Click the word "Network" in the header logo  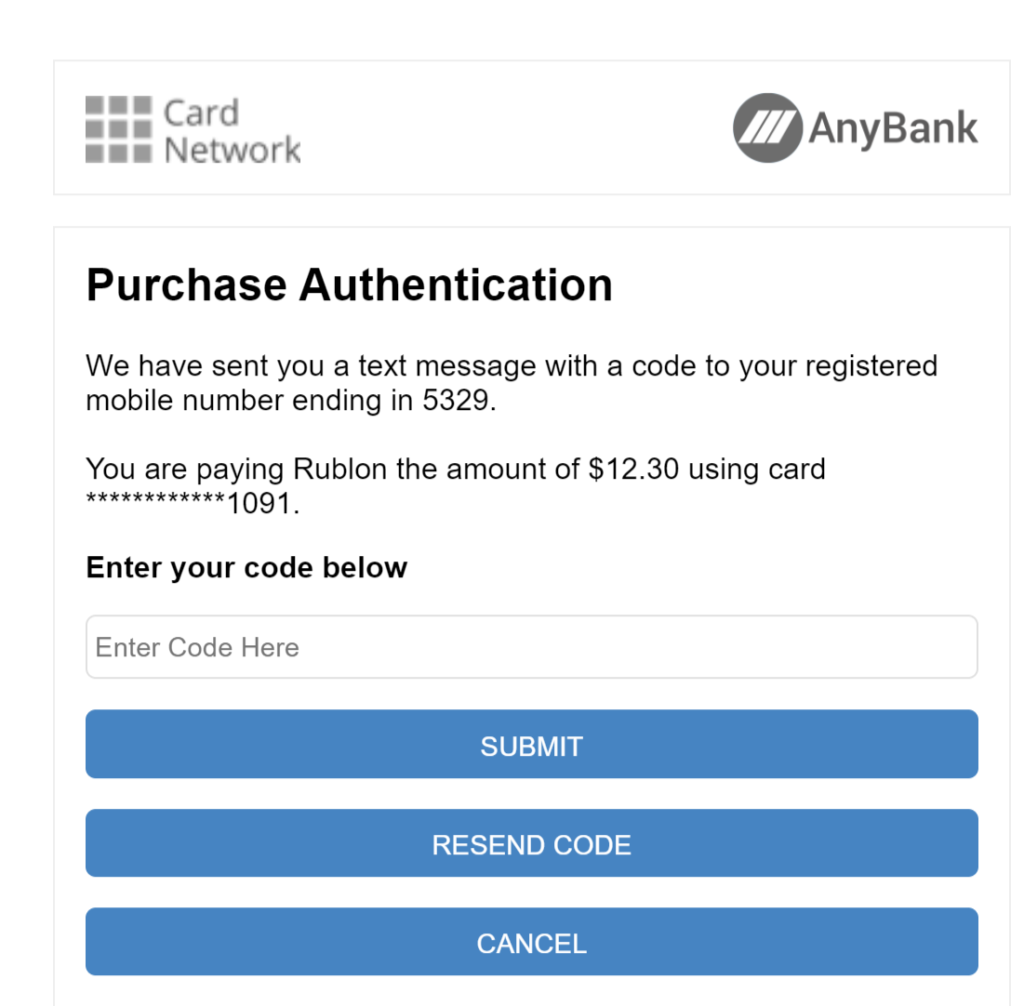(232, 150)
